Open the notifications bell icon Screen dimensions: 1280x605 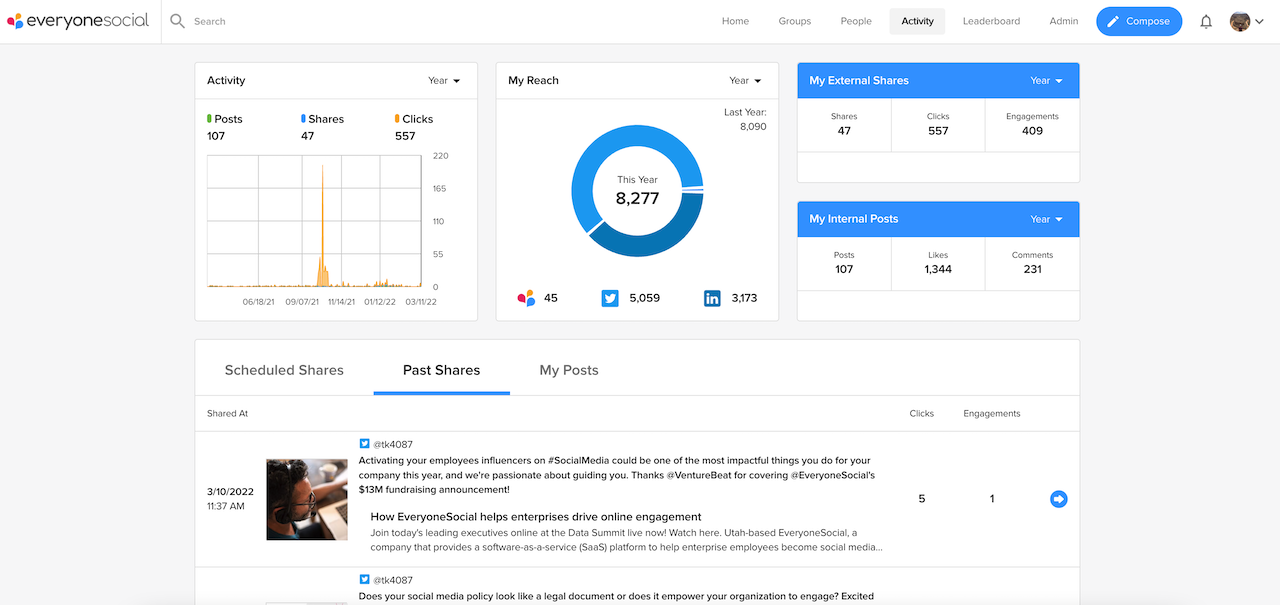[x=1206, y=20]
